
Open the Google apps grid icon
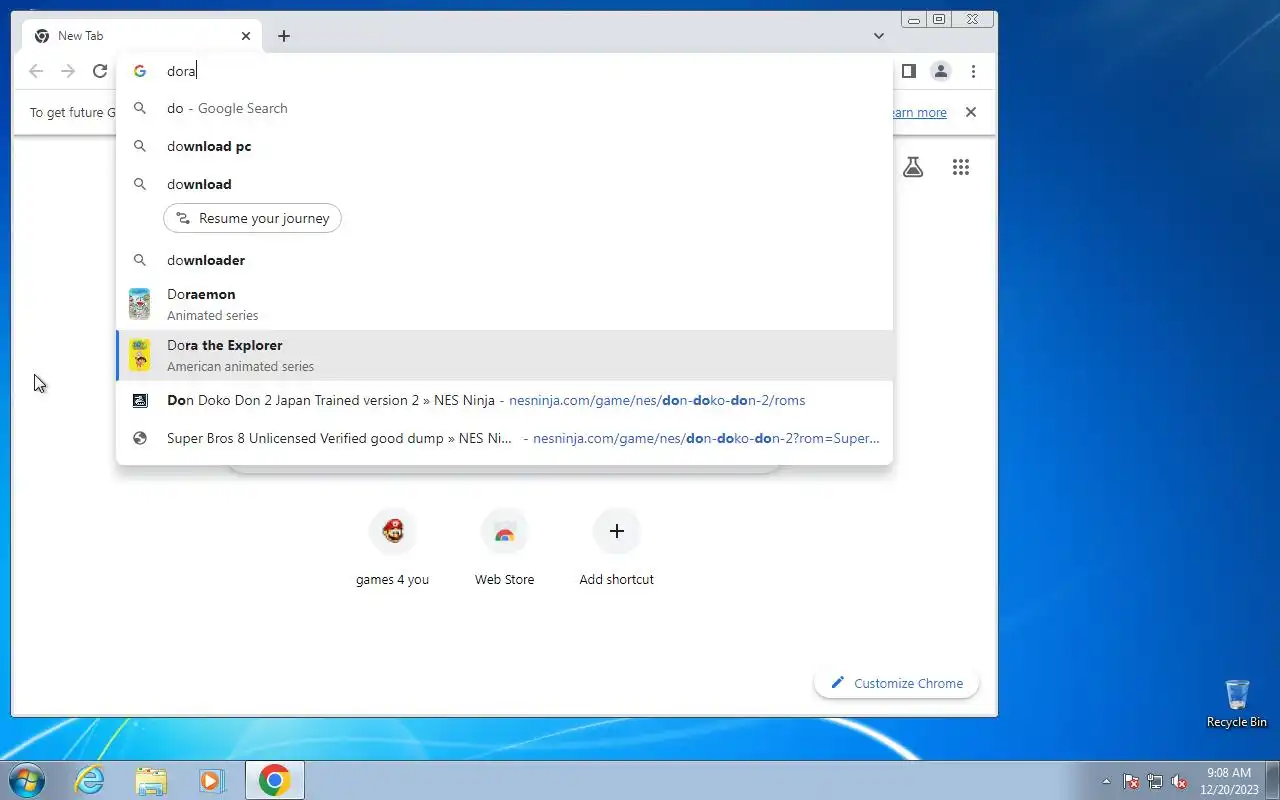coord(961,167)
